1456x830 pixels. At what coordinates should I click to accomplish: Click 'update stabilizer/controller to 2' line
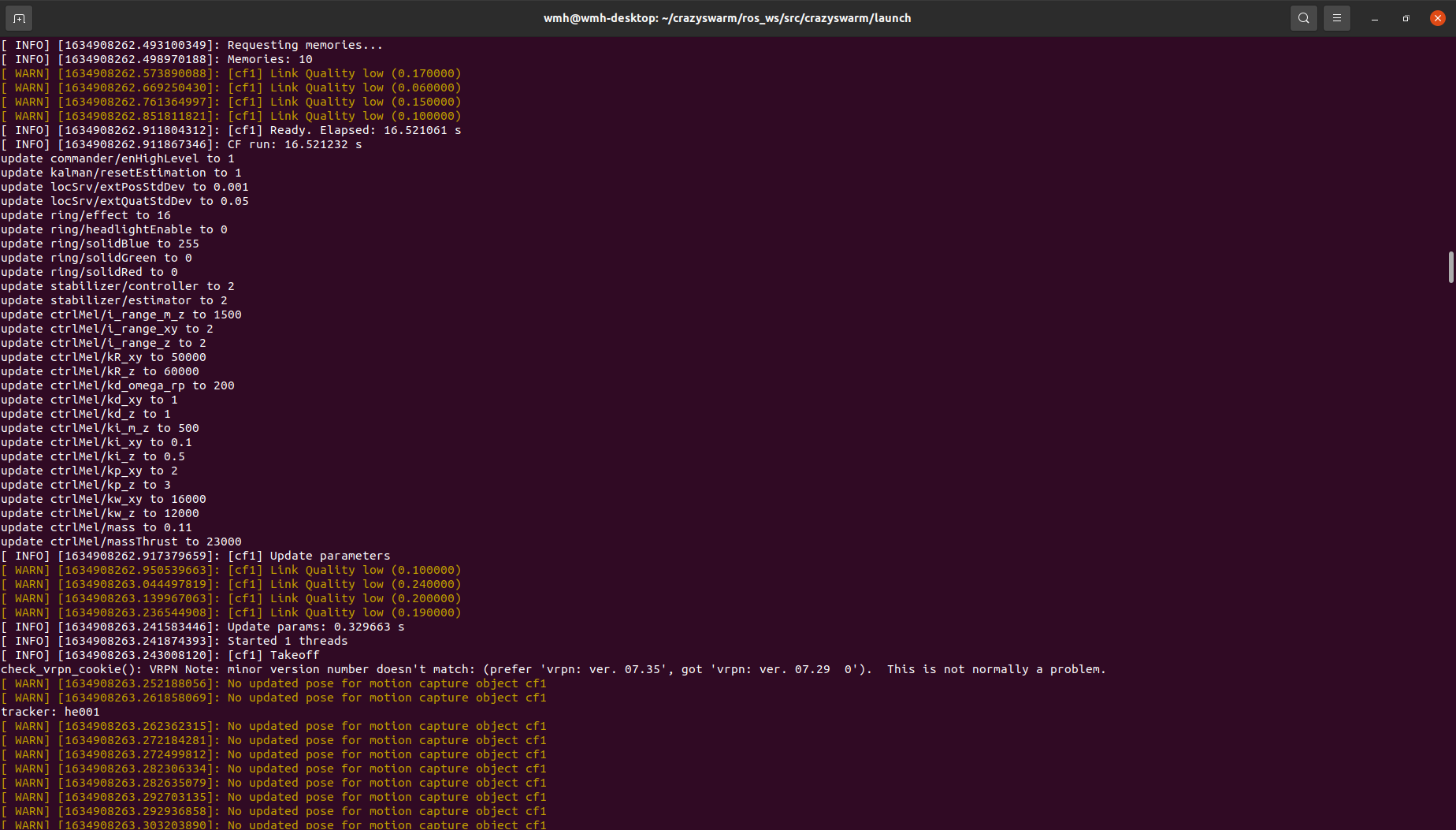tap(117, 286)
